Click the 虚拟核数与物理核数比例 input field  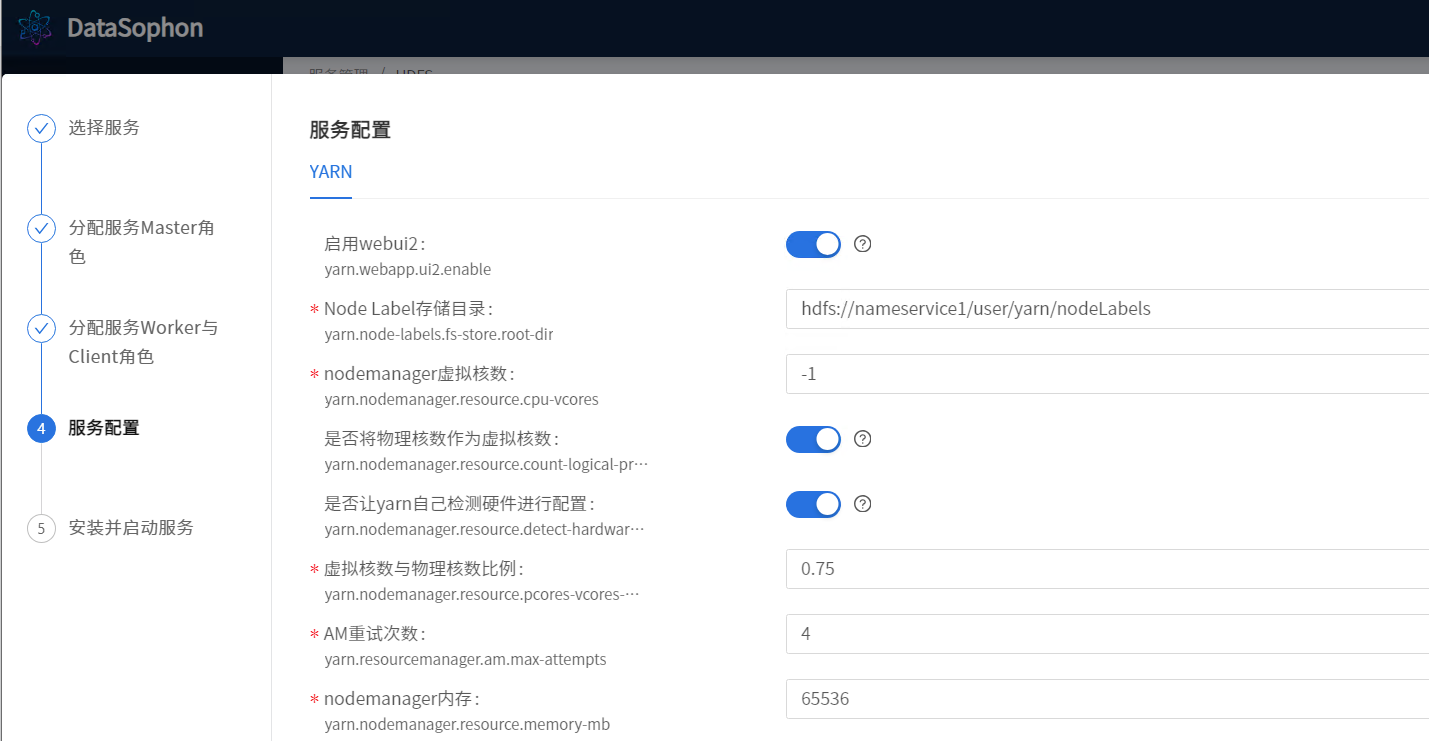pyautogui.click(x=1107, y=569)
